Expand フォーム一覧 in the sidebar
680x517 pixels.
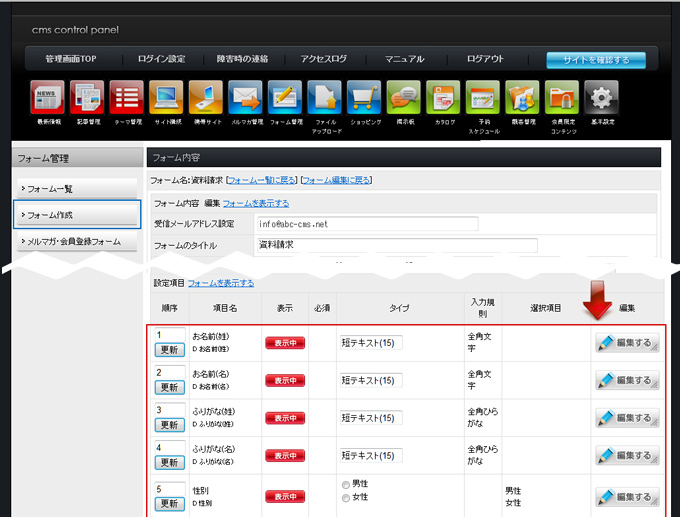(x=78, y=188)
